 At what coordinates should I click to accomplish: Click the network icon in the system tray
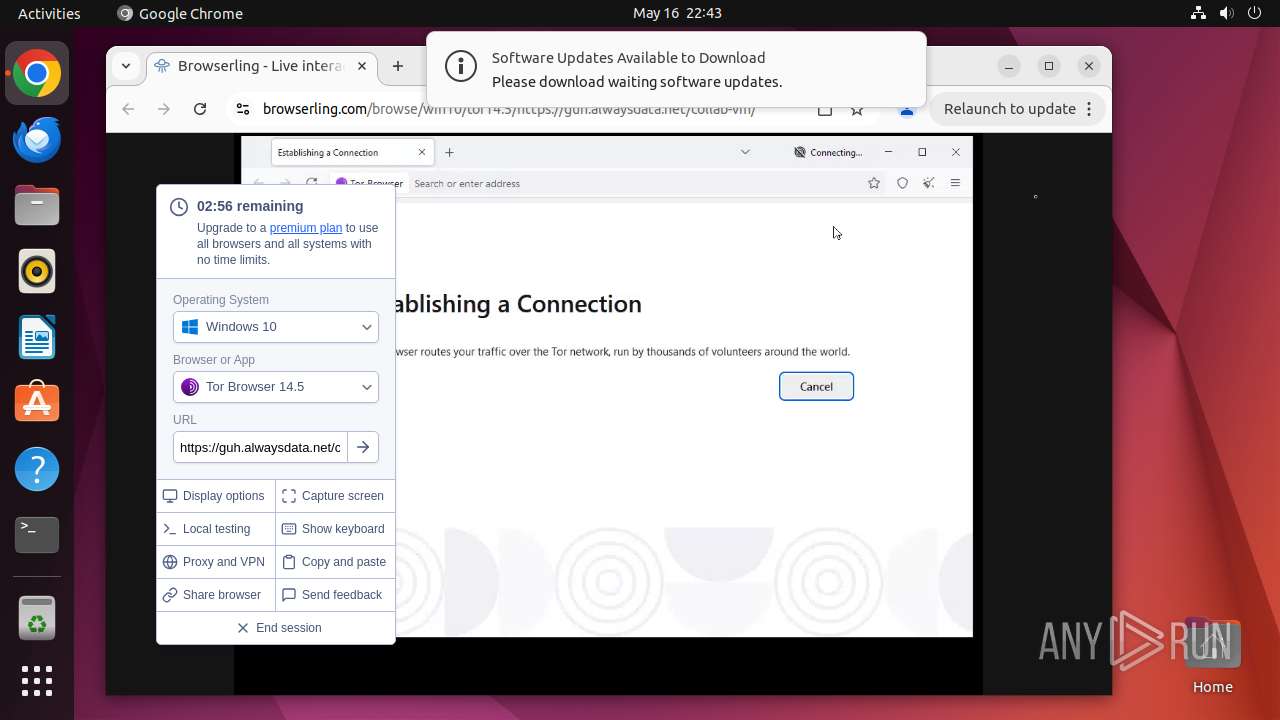(x=1199, y=13)
